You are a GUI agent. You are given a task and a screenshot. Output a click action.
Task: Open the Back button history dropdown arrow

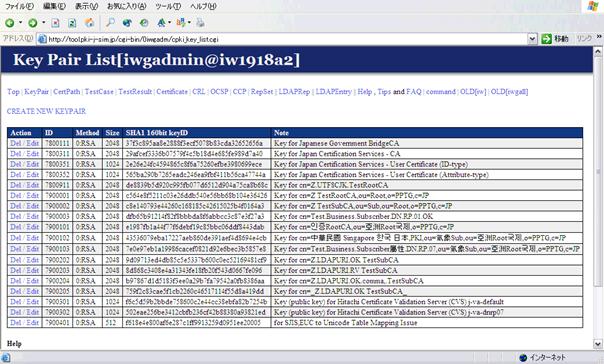pyautogui.click(x=20, y=23)
